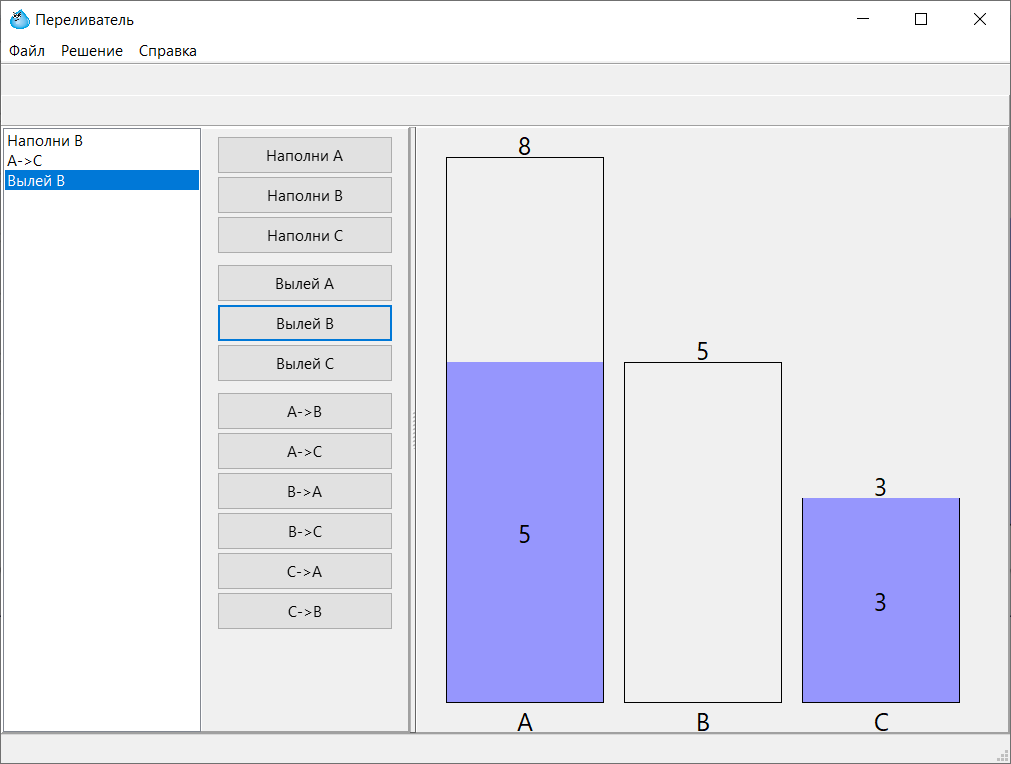Viewport: 1011px width, 764px height.
Task: Click the C->A pour button
Action: 305,572
